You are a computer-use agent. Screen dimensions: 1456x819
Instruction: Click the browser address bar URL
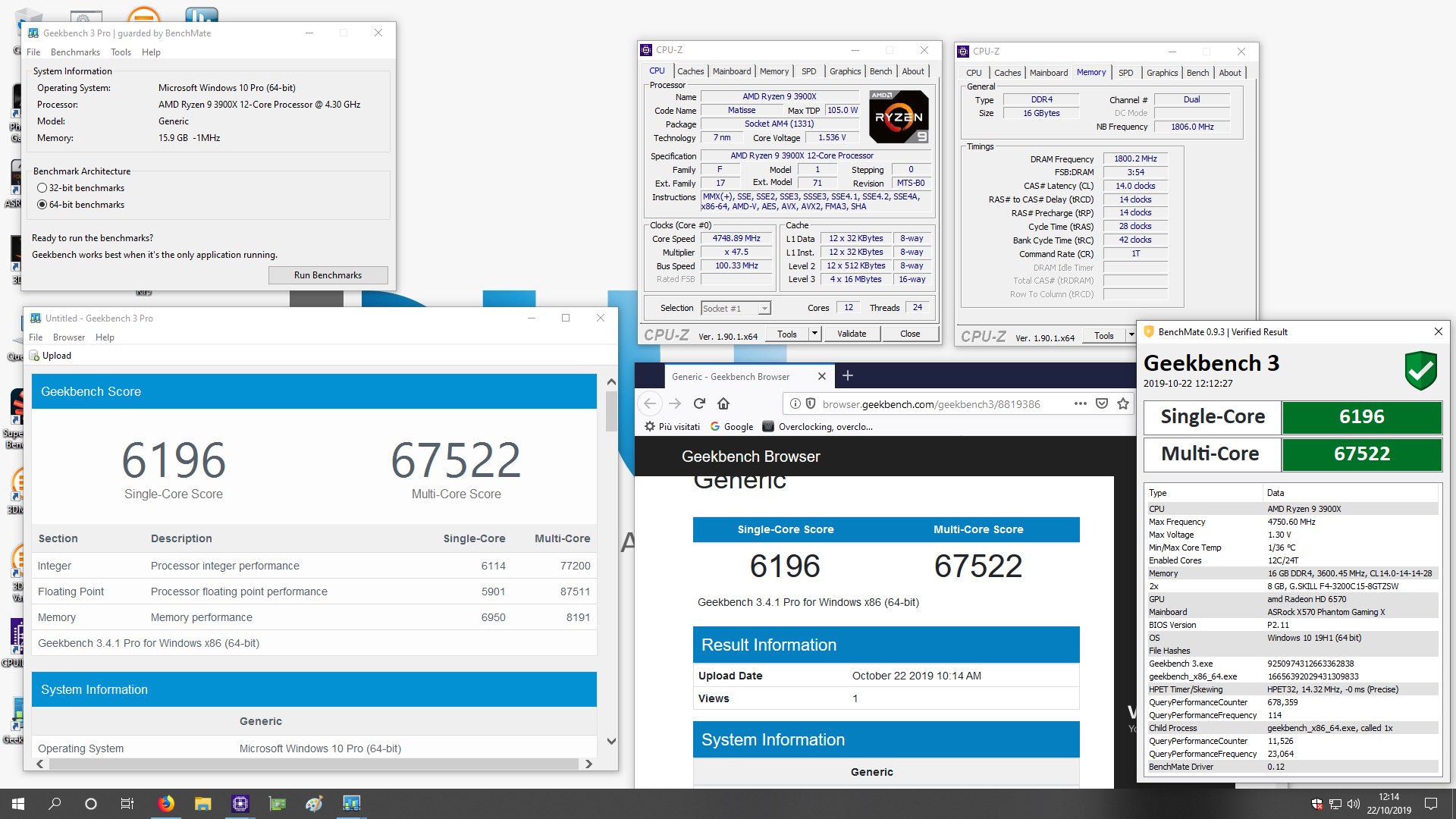tap(931, 404)
